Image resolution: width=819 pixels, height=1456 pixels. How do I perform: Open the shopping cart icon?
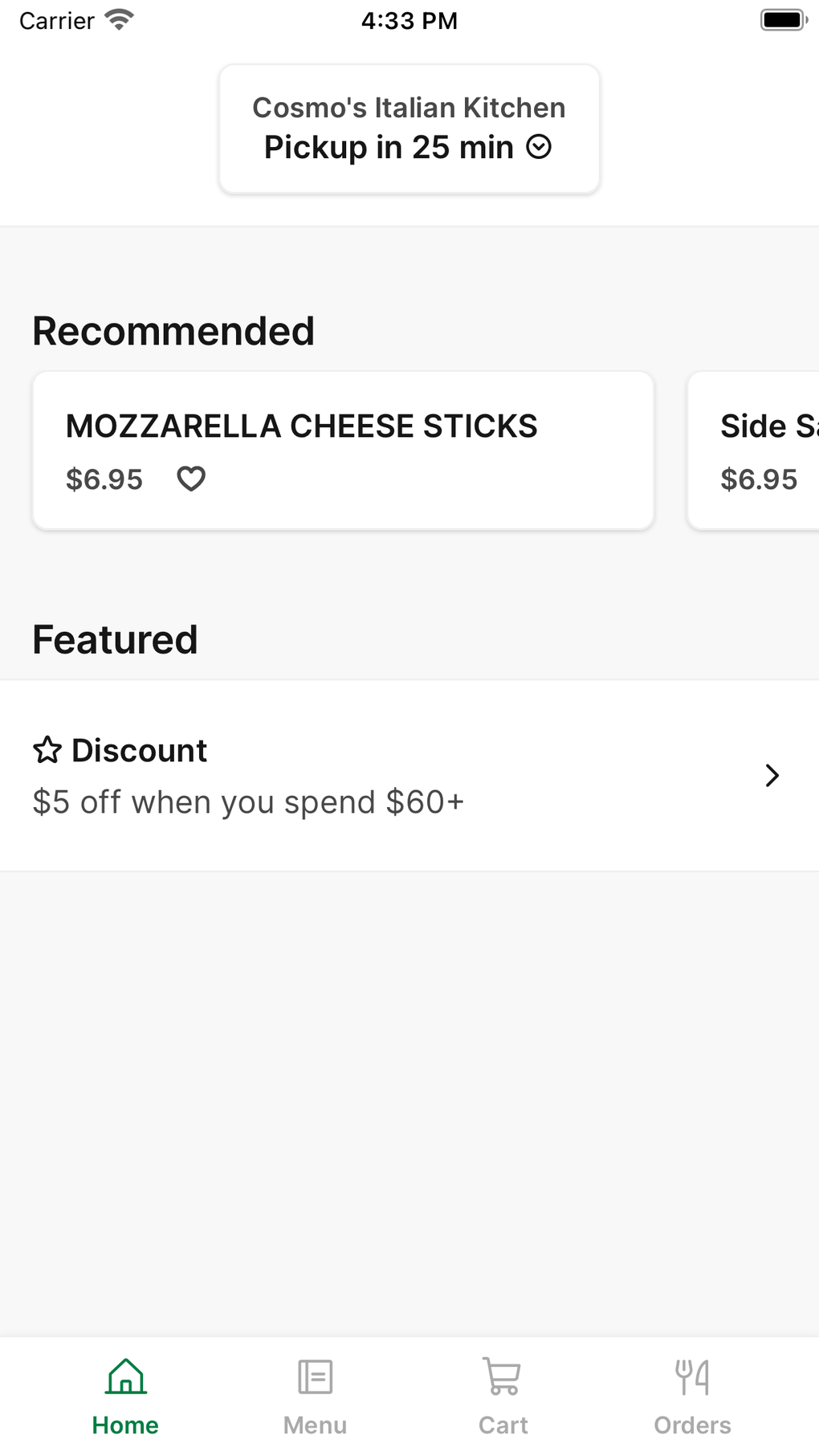(x=503, y=1376)
